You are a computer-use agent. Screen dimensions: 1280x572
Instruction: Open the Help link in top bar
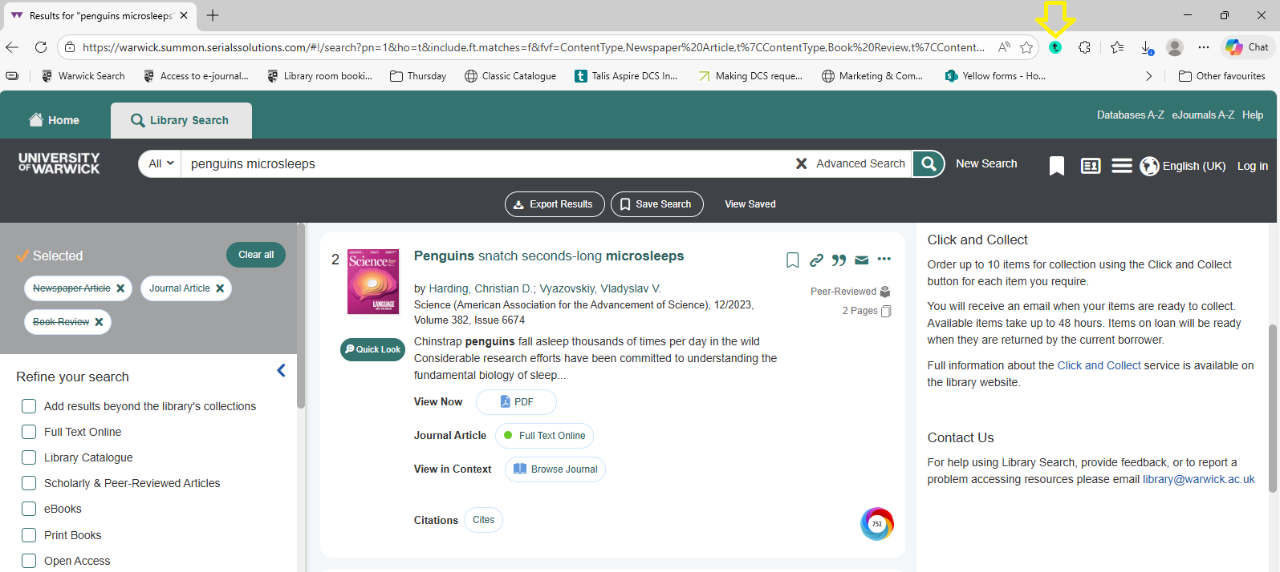(1252, 115)
